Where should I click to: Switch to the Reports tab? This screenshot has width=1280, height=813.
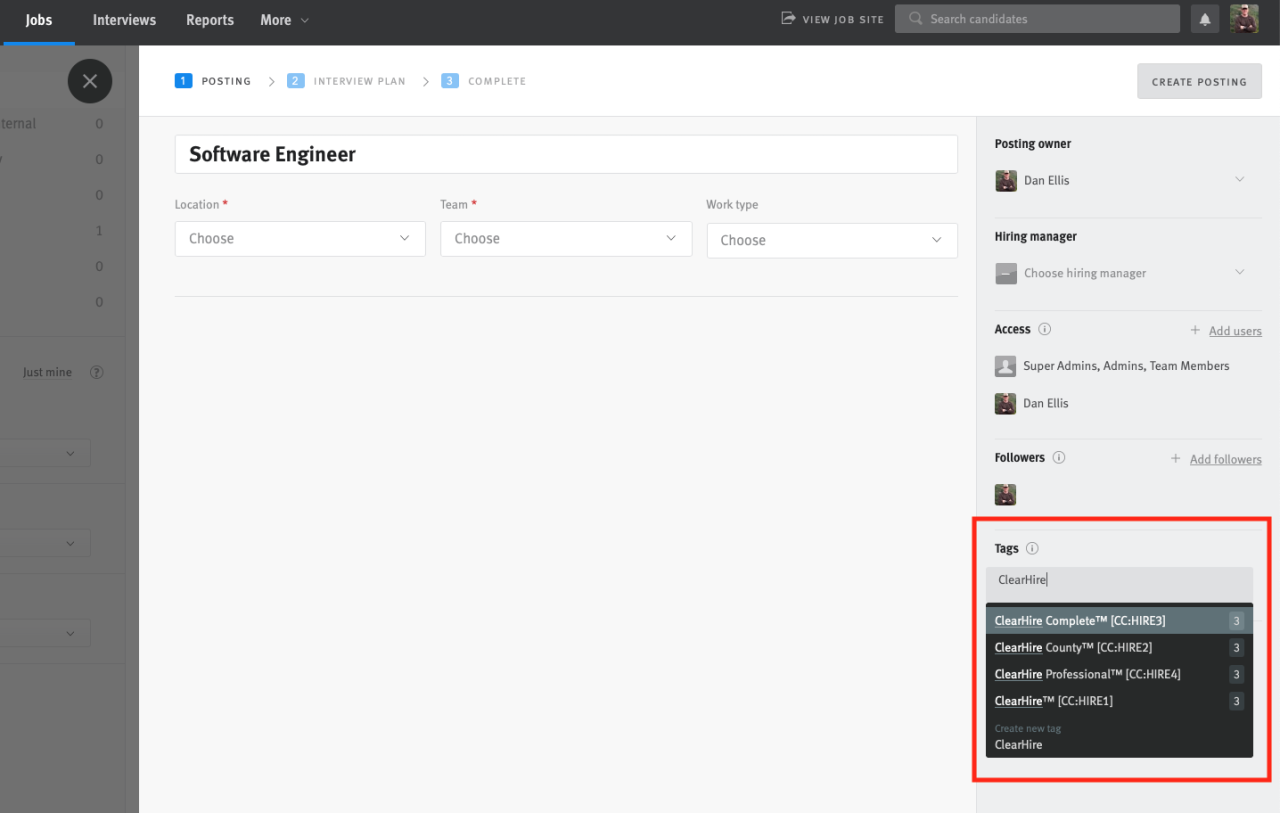click(x=210, y=20)
